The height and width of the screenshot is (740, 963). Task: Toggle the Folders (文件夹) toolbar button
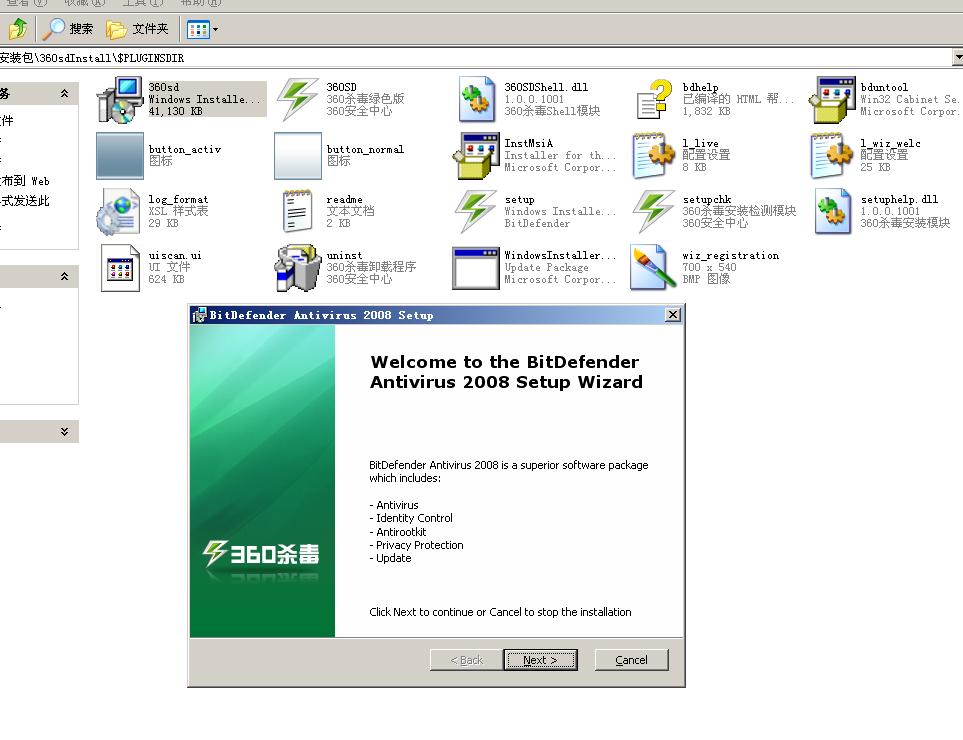[x=137, y=28]
